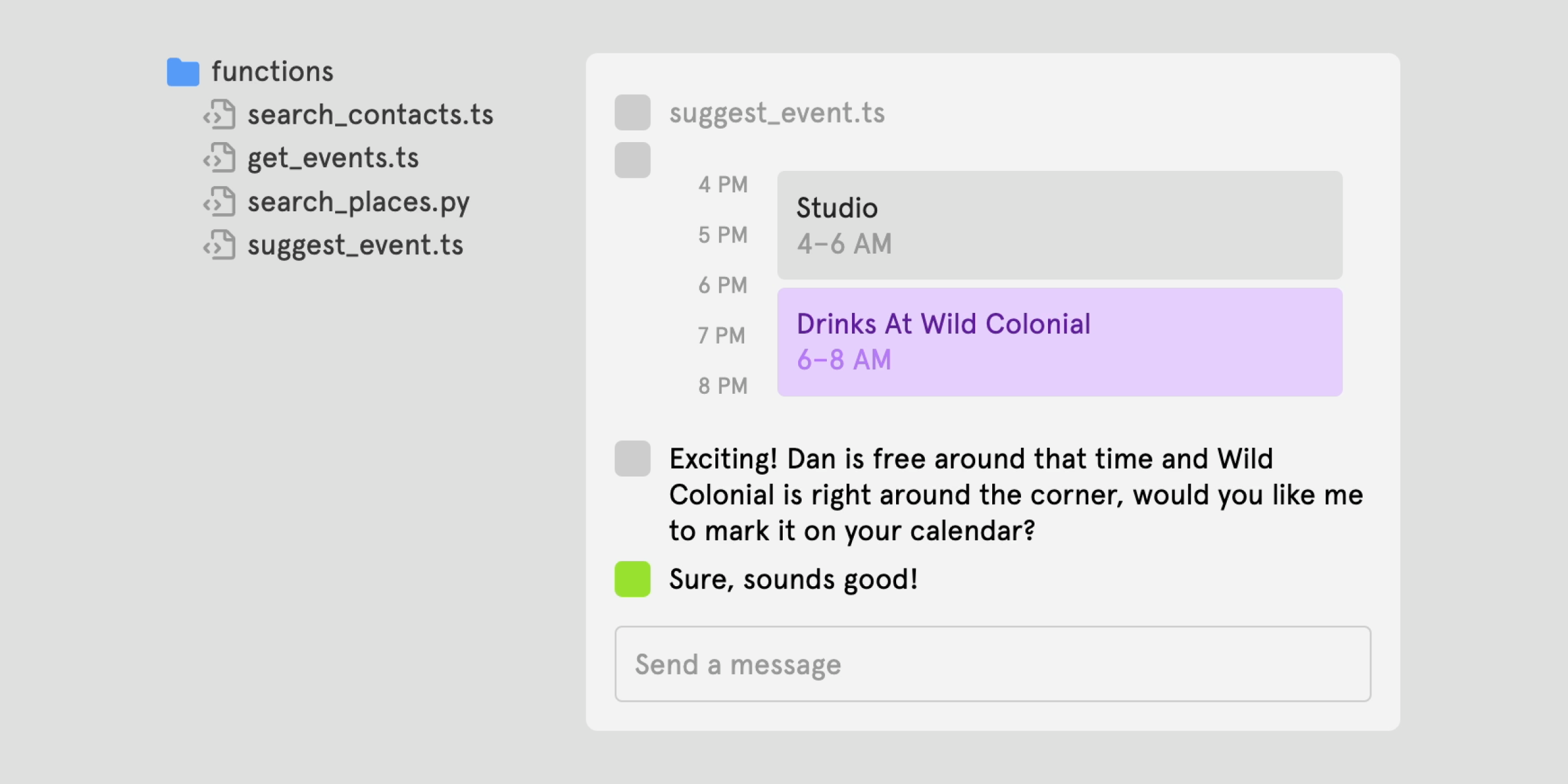Click the blue functions folder icon
This screenshot has height=784, width=1568.
coord(183,72)
